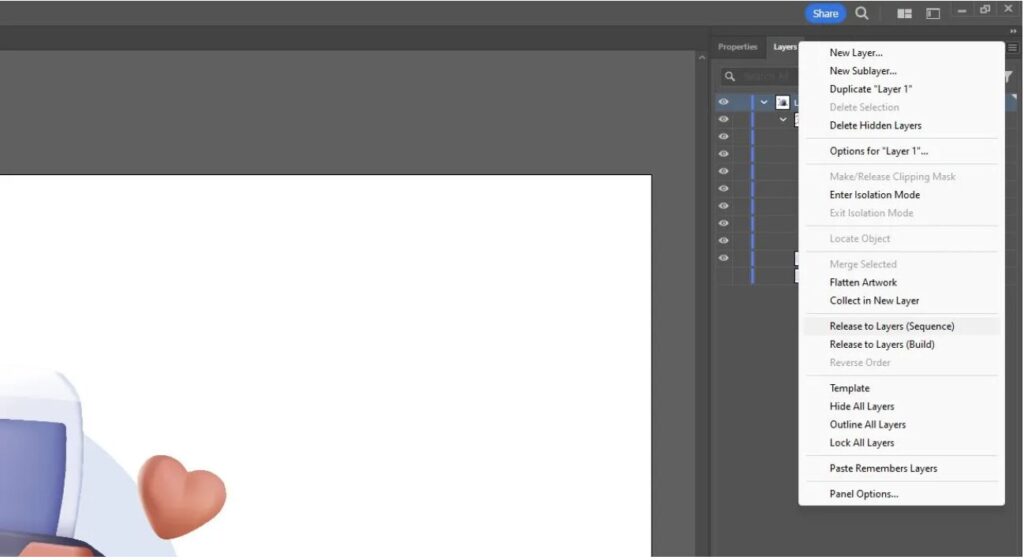The height and width of the screenshot is (560, 1024).
Task: Switch to the Properties tab
Action: pyautogui.click(x=737, y=47)
